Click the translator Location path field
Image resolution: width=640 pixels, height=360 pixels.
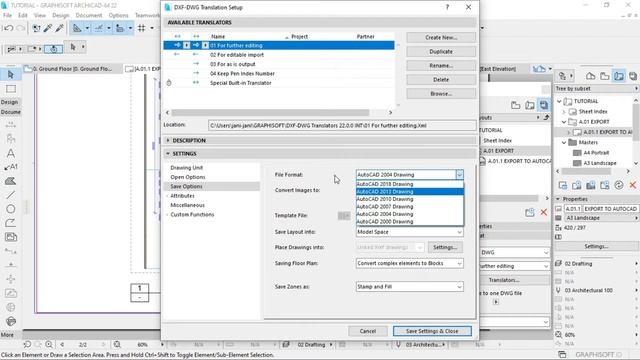pyautogui.click(x=342, y=126)
